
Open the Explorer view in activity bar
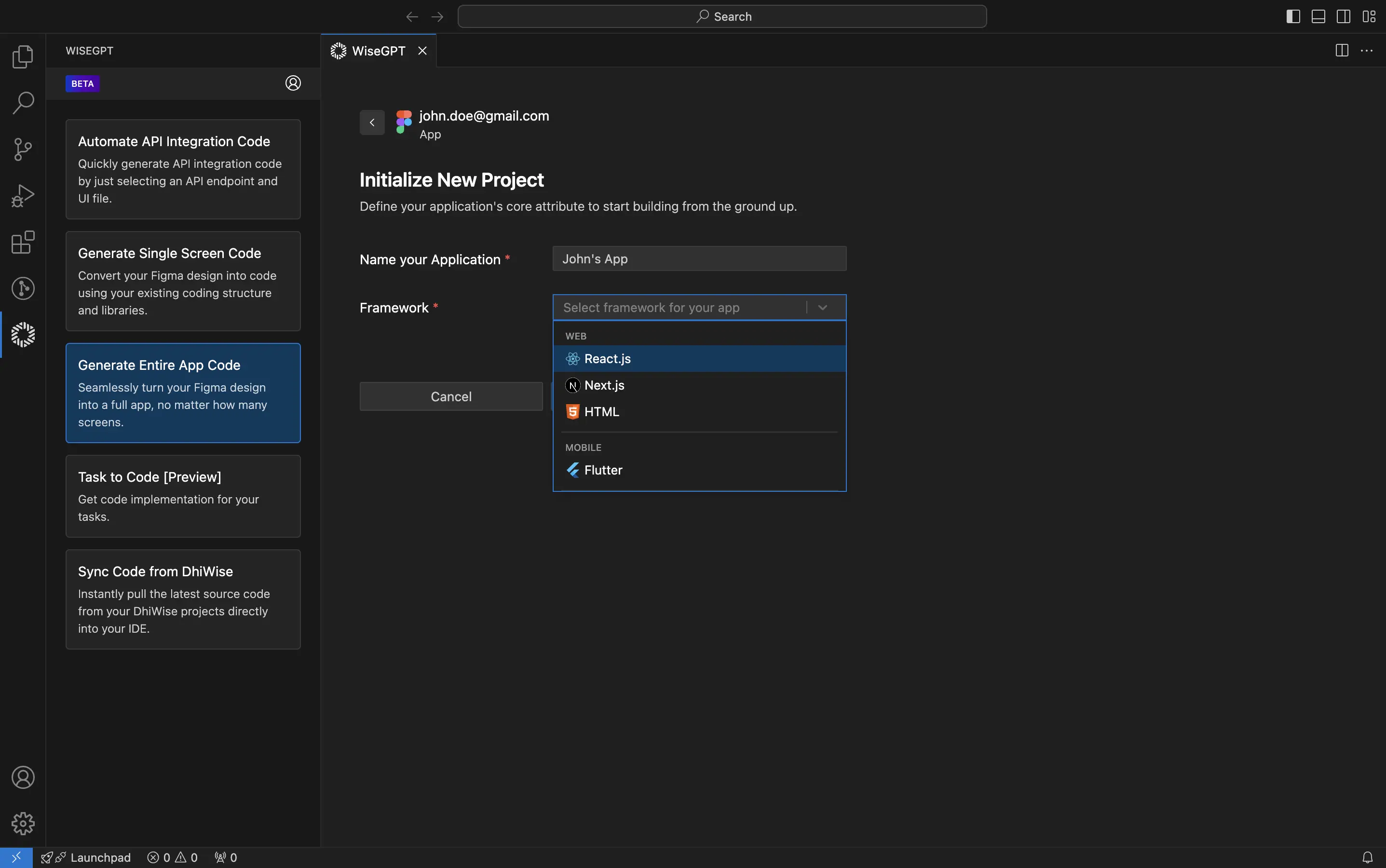(23, 56)
